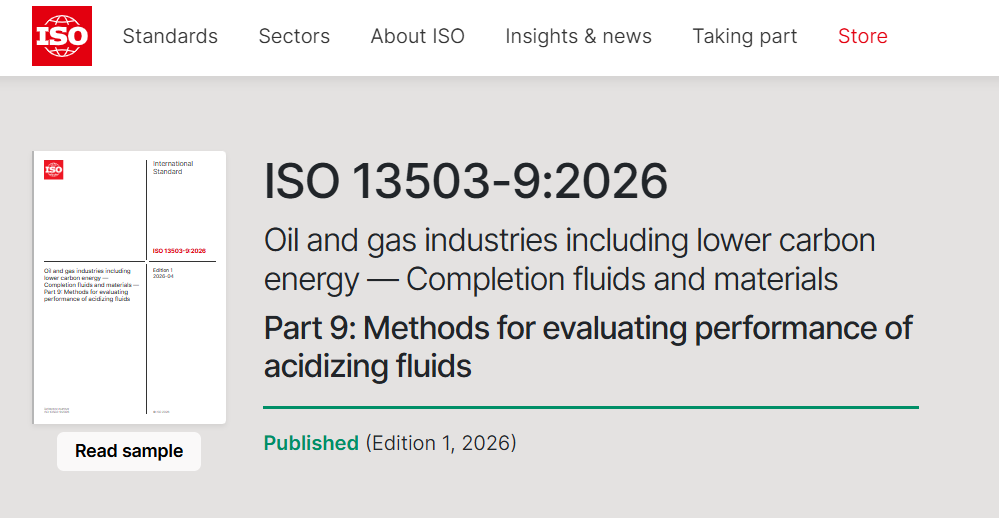This screenshot has width=999, height=518.
Task: Visit the Store link
Action: pyautogui.click(x=862, y=36)
